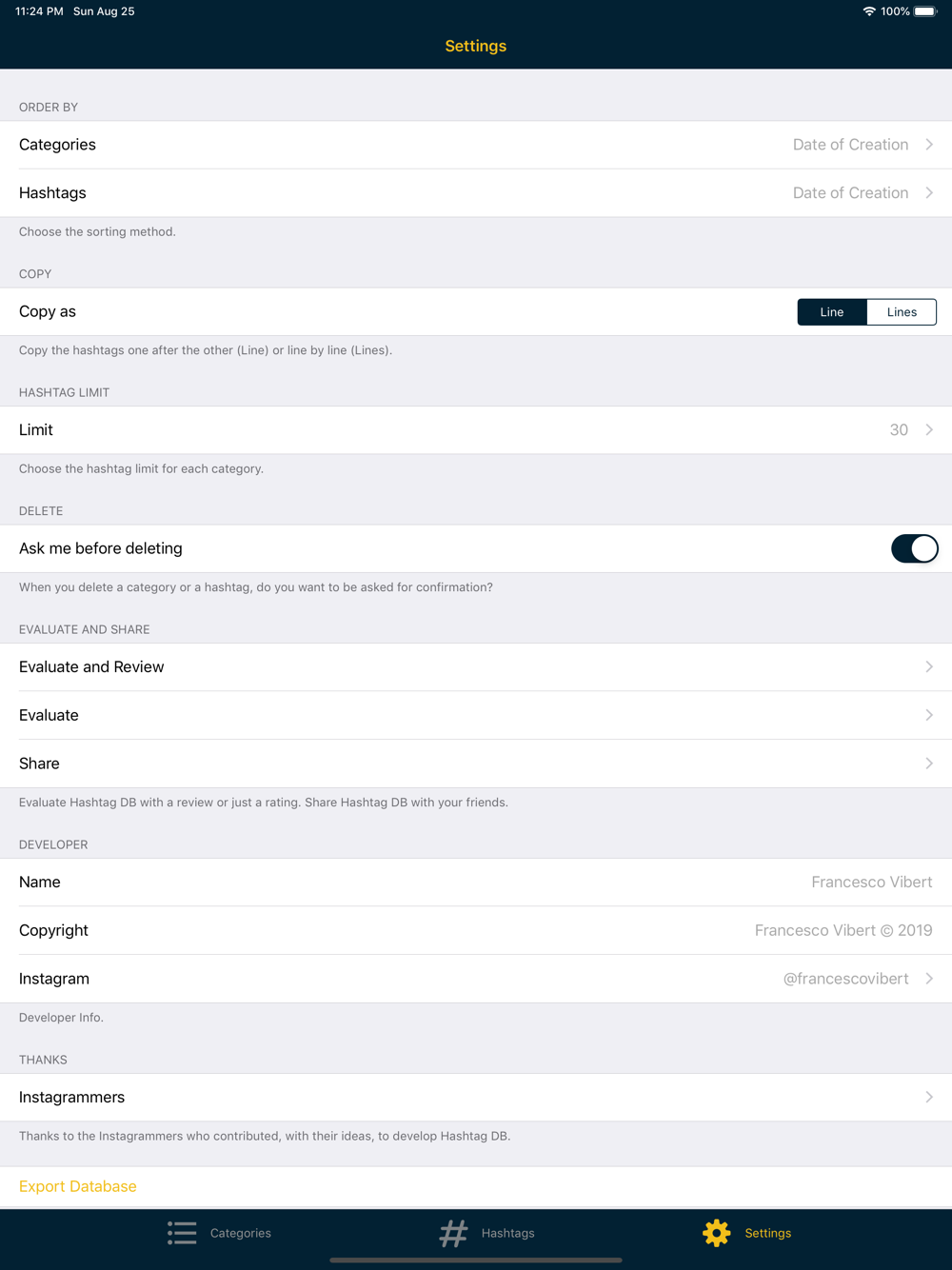Open the Share row
This screenshot has width=952, height=1270.
point(476,764)
